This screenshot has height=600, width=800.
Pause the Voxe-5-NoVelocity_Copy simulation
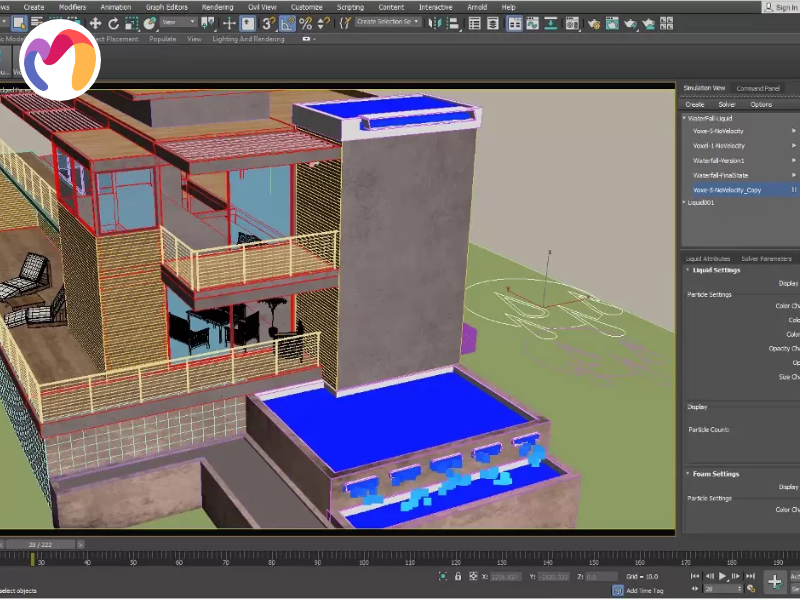[794, 189]
